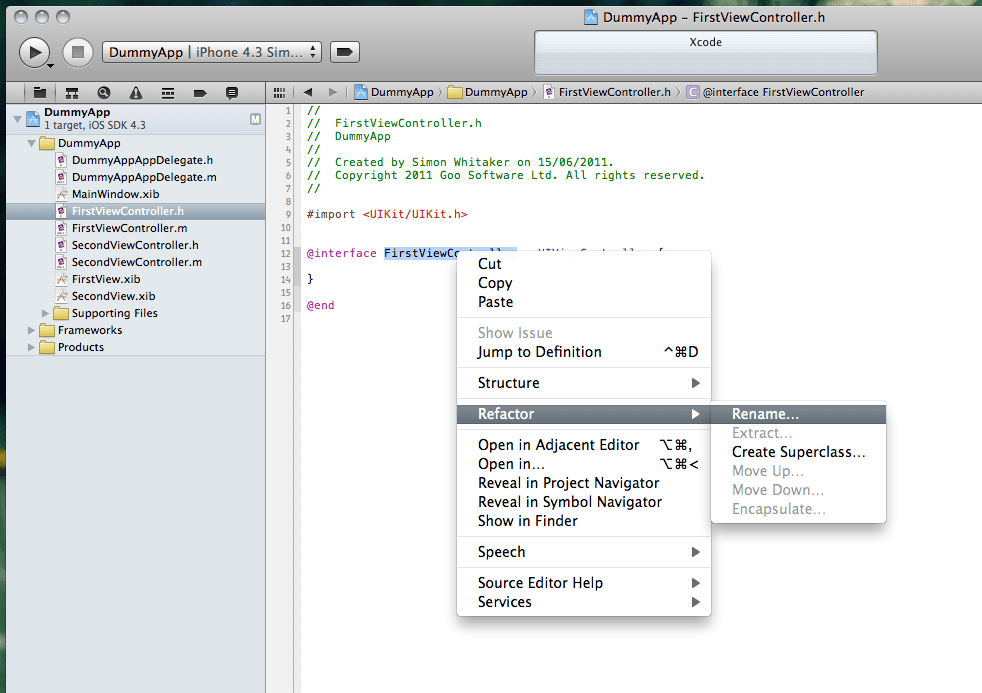Image resolution: width=982 pixels, height=693 pixels.
Task: Choose Open in... menu item
Action: (x=584, y=464)
